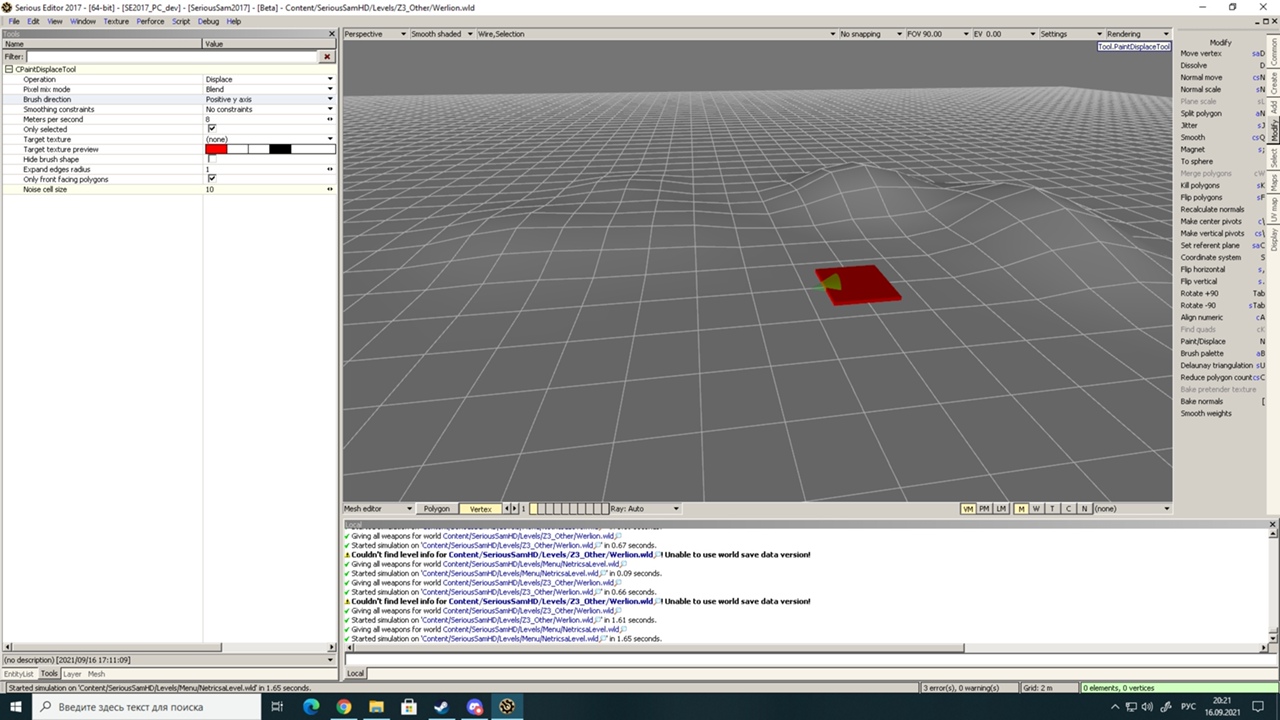Switch to Vertex selection mode

pos(480,509)
